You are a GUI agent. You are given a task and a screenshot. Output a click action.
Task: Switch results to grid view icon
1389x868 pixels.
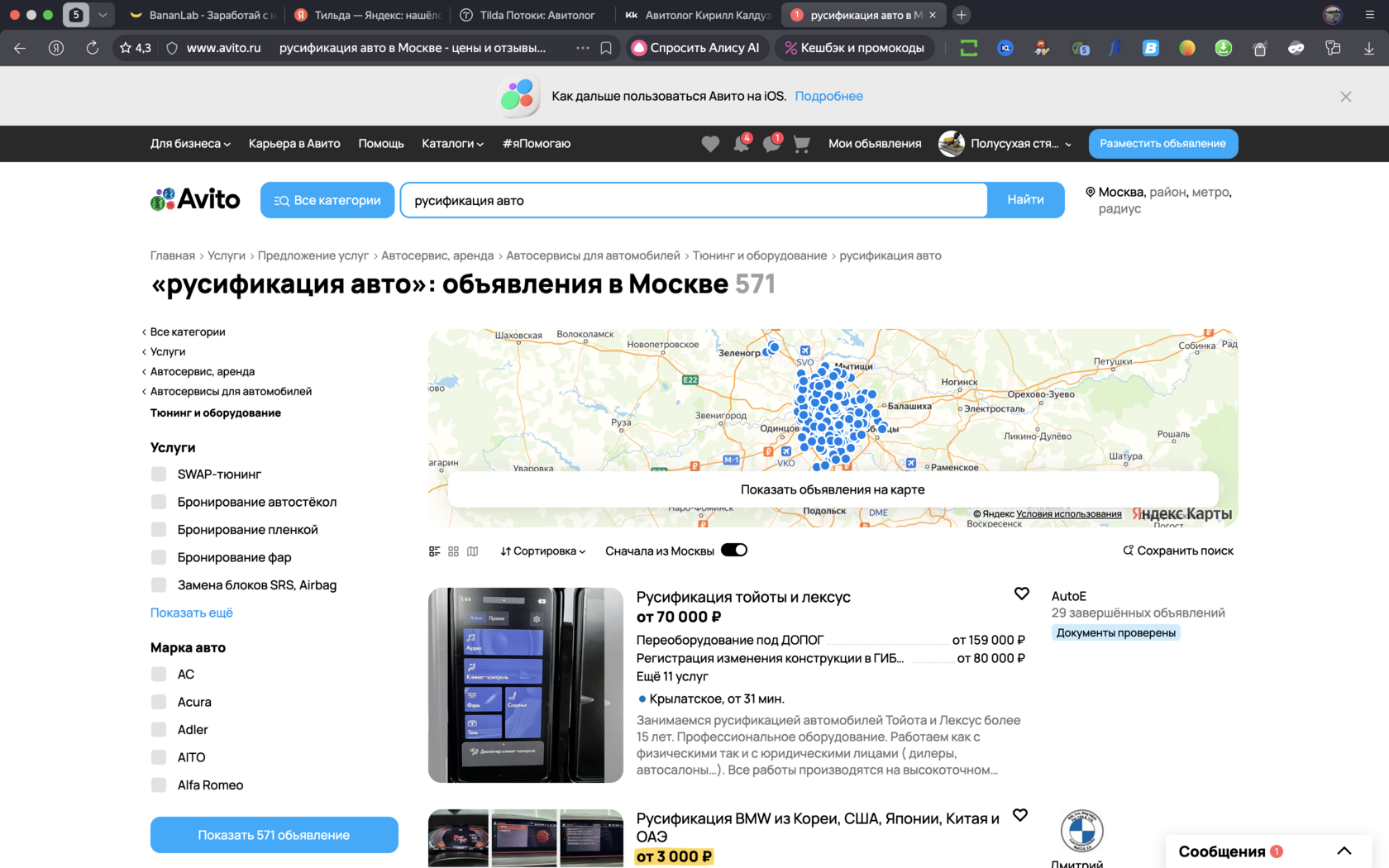pos(453,551)
